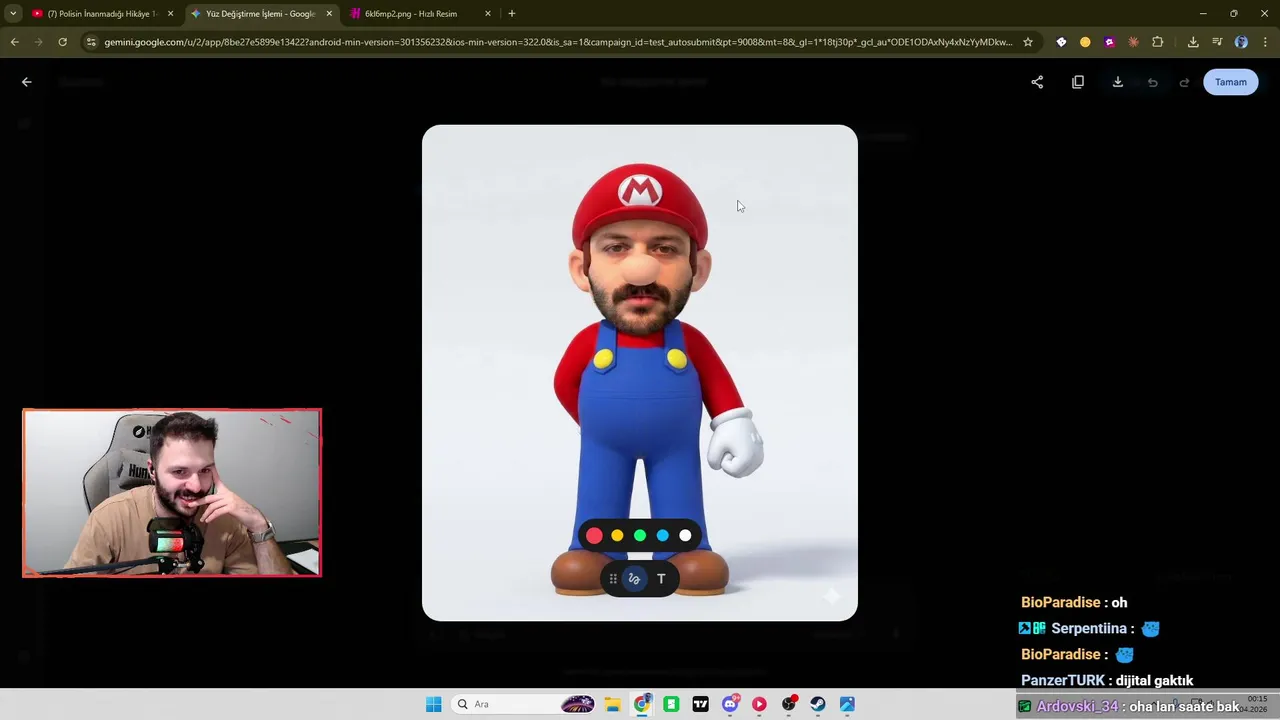
Task: Open the red play-button app on taskbar
Action: [759, 704]
